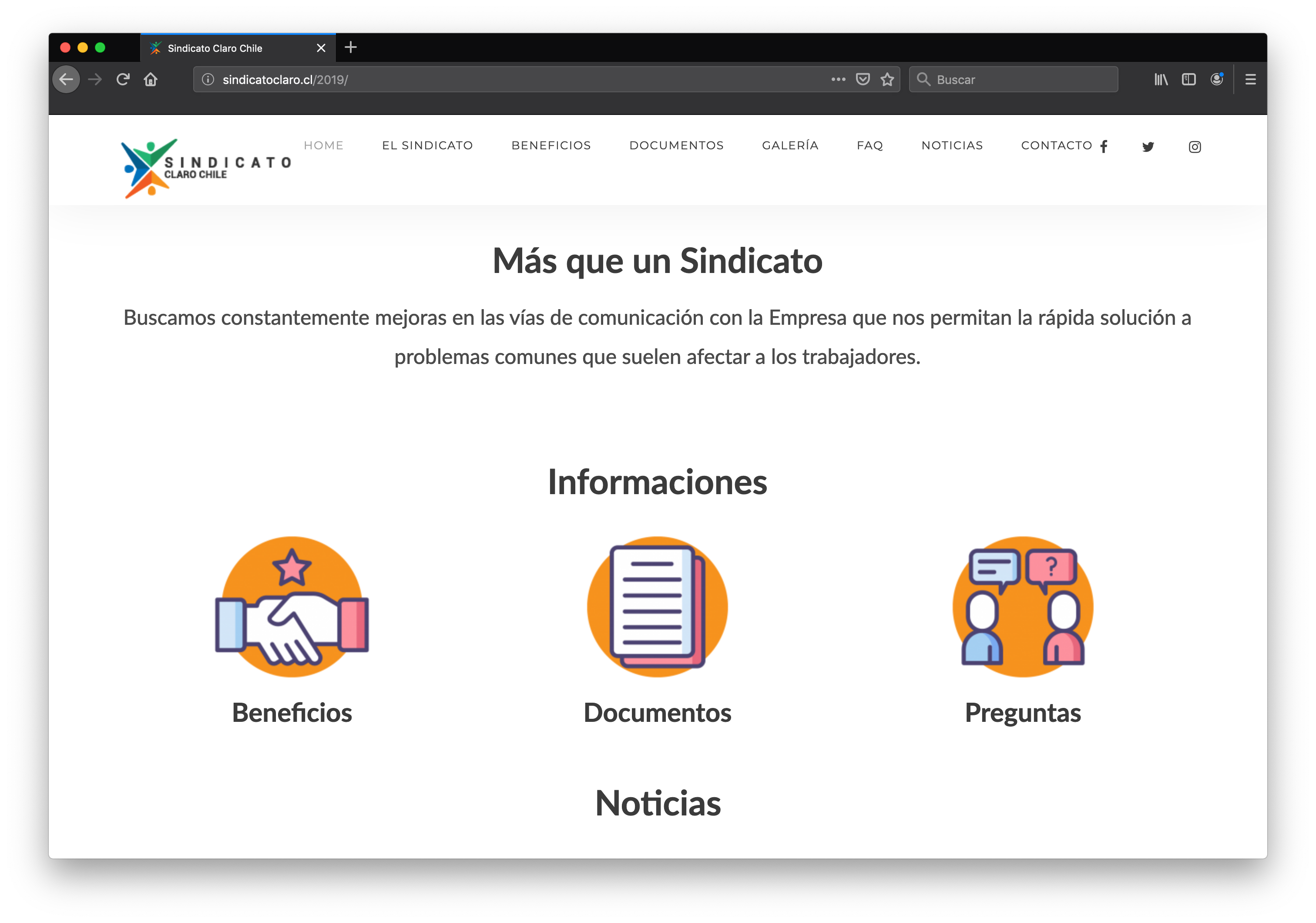This screenshot has height=923, width=1316.
Task: Open BENEFICIOS in the navigation bar
Action: tap(551, 145)
